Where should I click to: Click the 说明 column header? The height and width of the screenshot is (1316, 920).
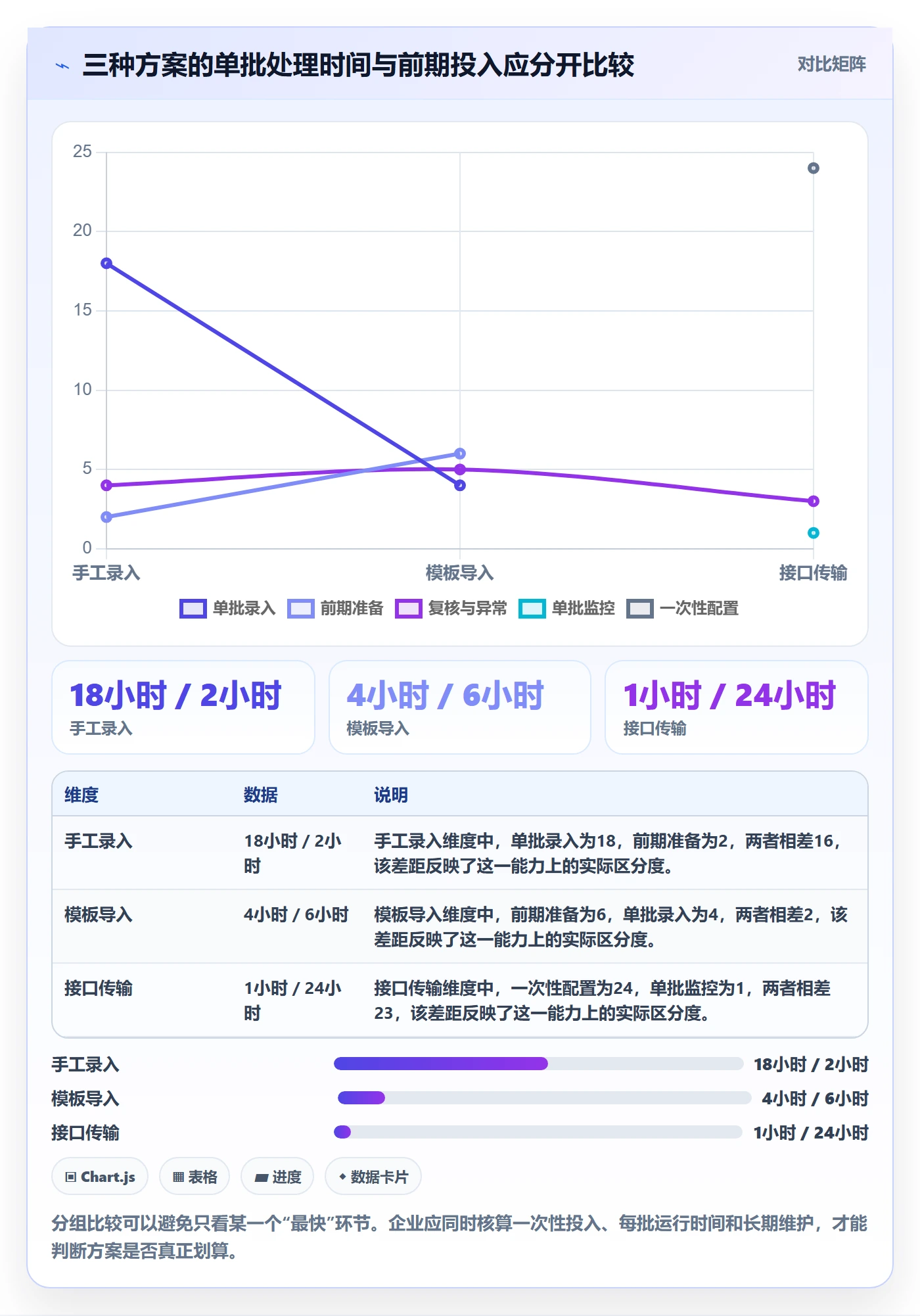(391, 795)
